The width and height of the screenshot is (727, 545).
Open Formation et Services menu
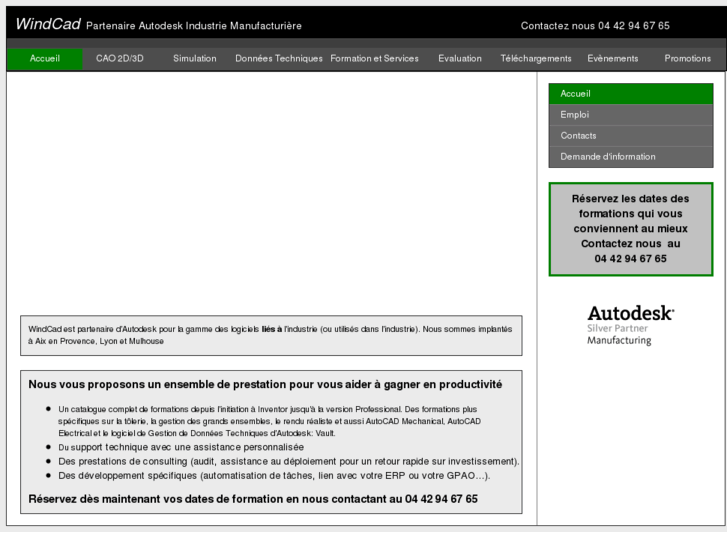coord(374,58)
